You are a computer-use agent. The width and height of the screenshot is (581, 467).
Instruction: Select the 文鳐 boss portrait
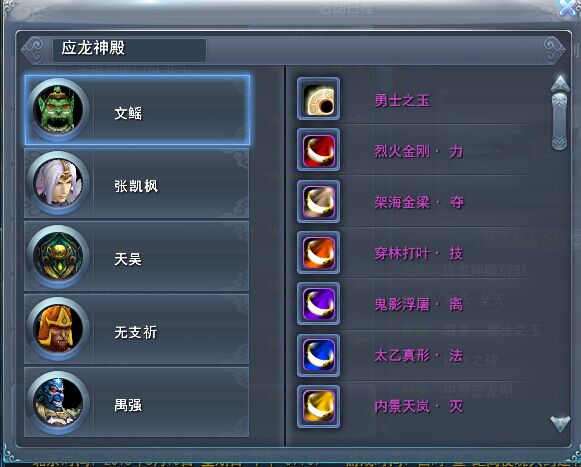[x=58, y=110]
